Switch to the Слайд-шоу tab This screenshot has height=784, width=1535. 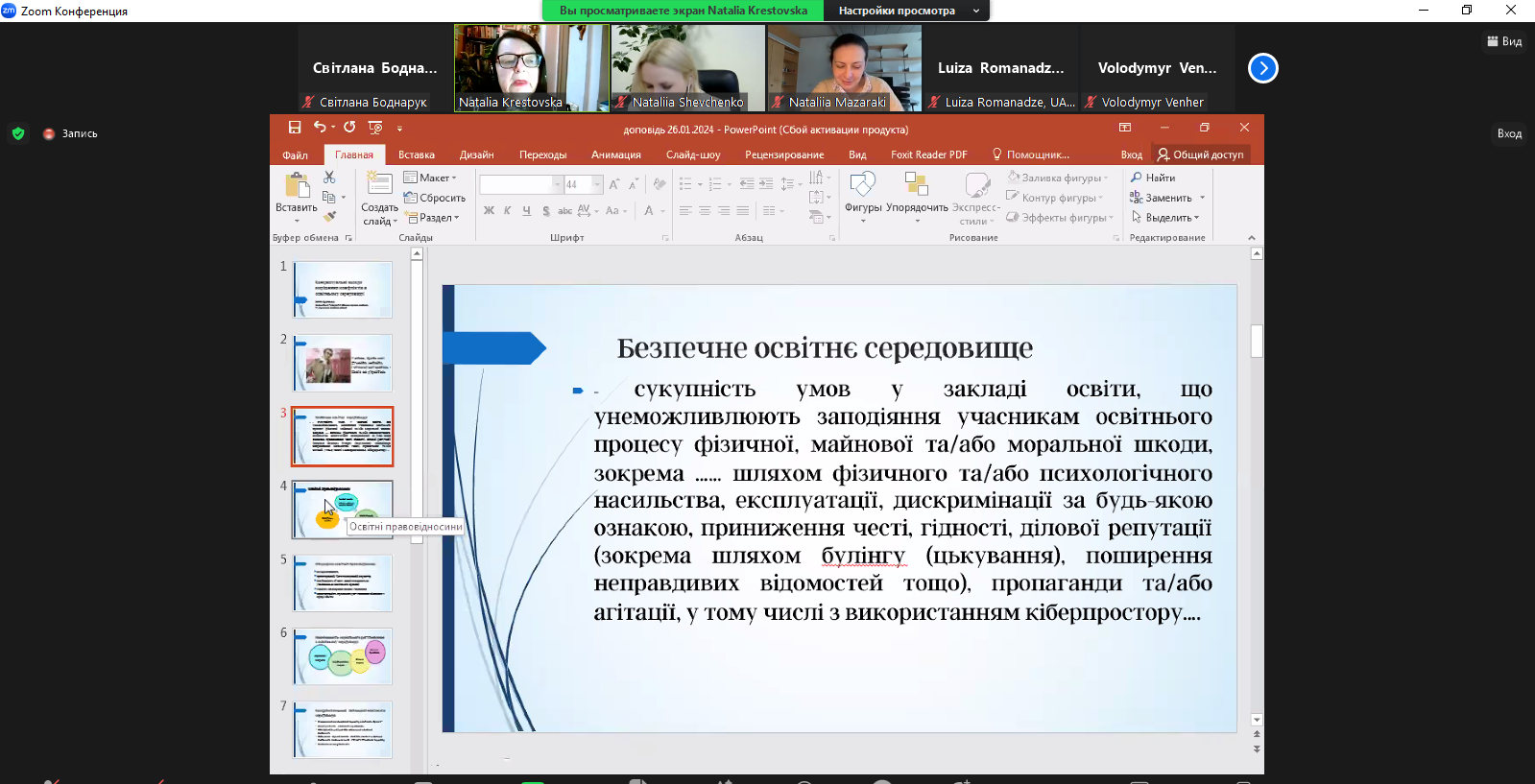click(x=693, y=154)
